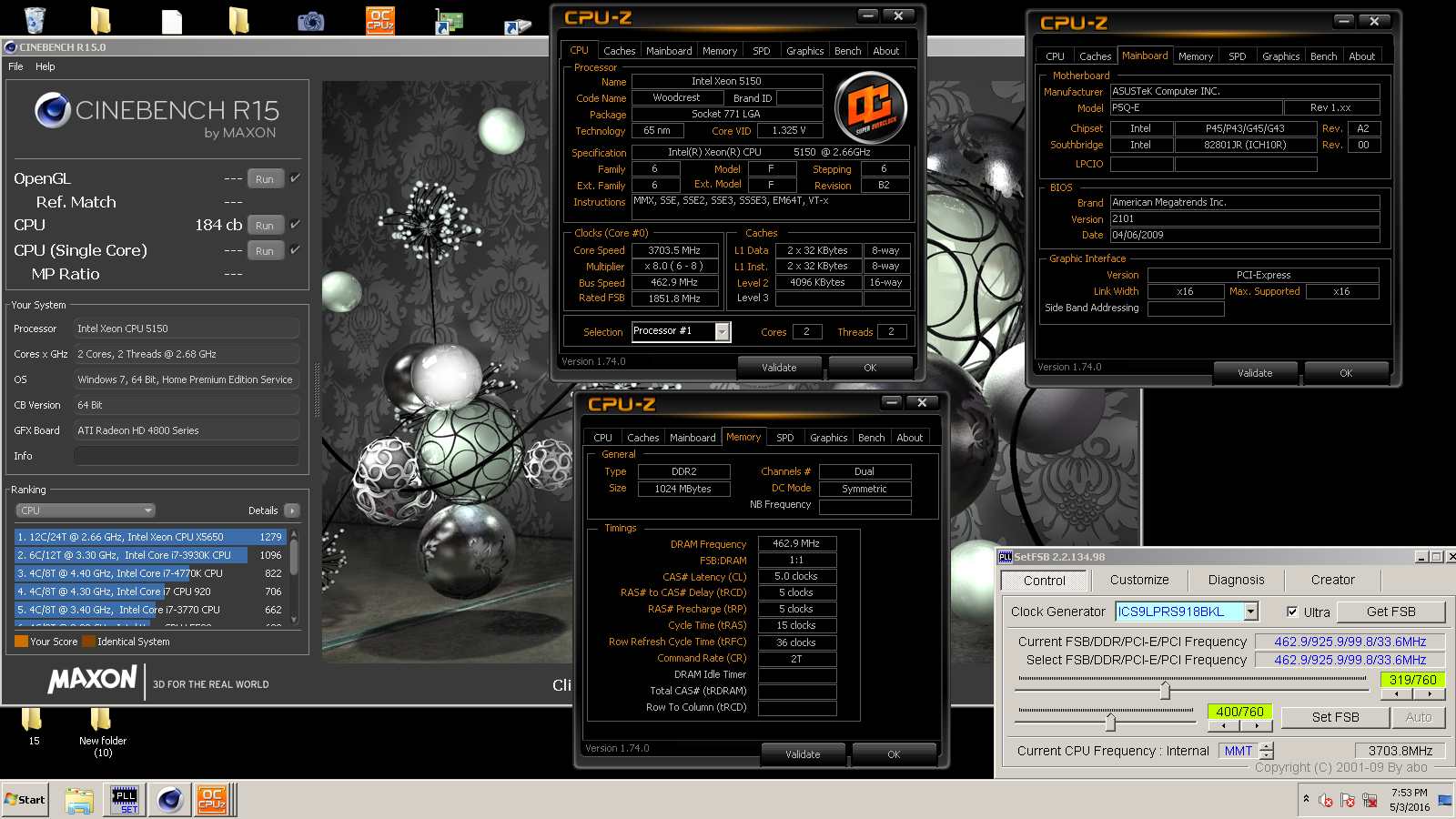
Task: Increase the MMT spinner value
Action: pos(1267,746)
